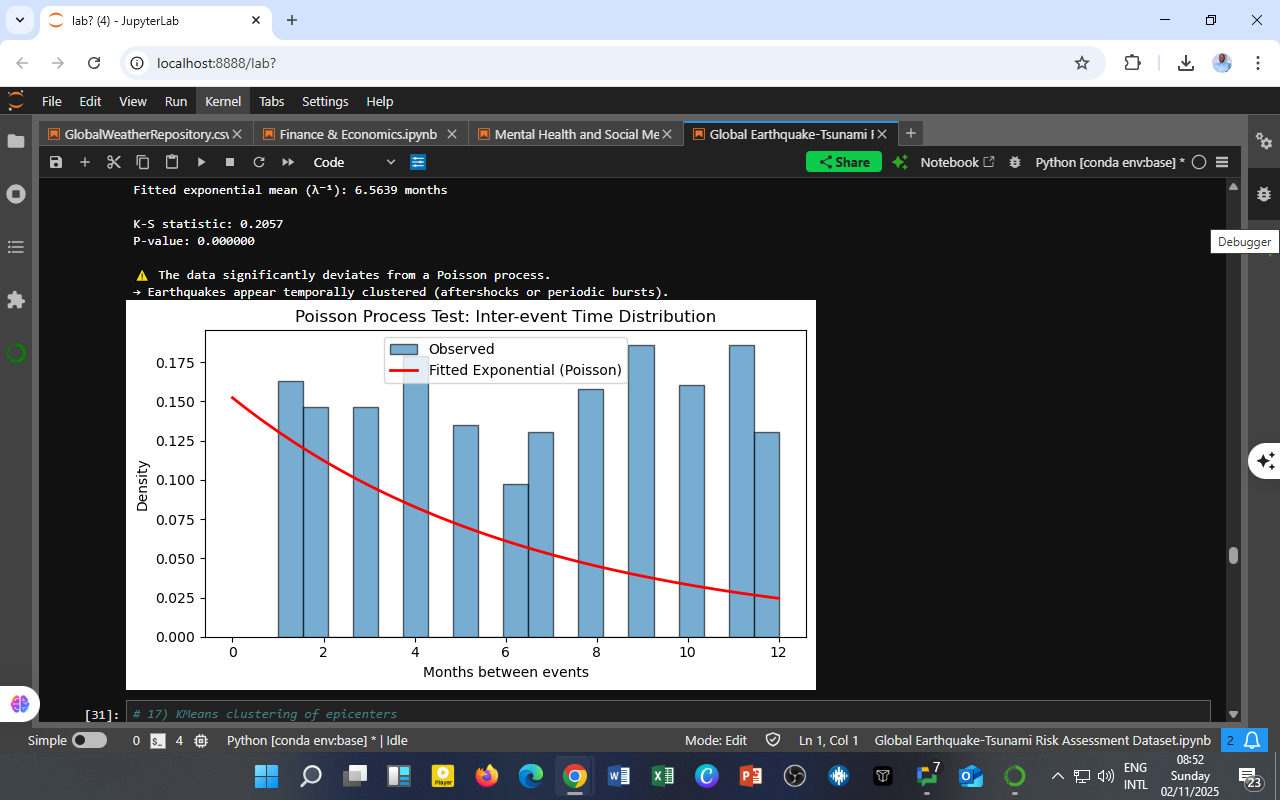The image size is (1280, 800).
Task: Open the Kernel menu
Action: click(223, 101)
